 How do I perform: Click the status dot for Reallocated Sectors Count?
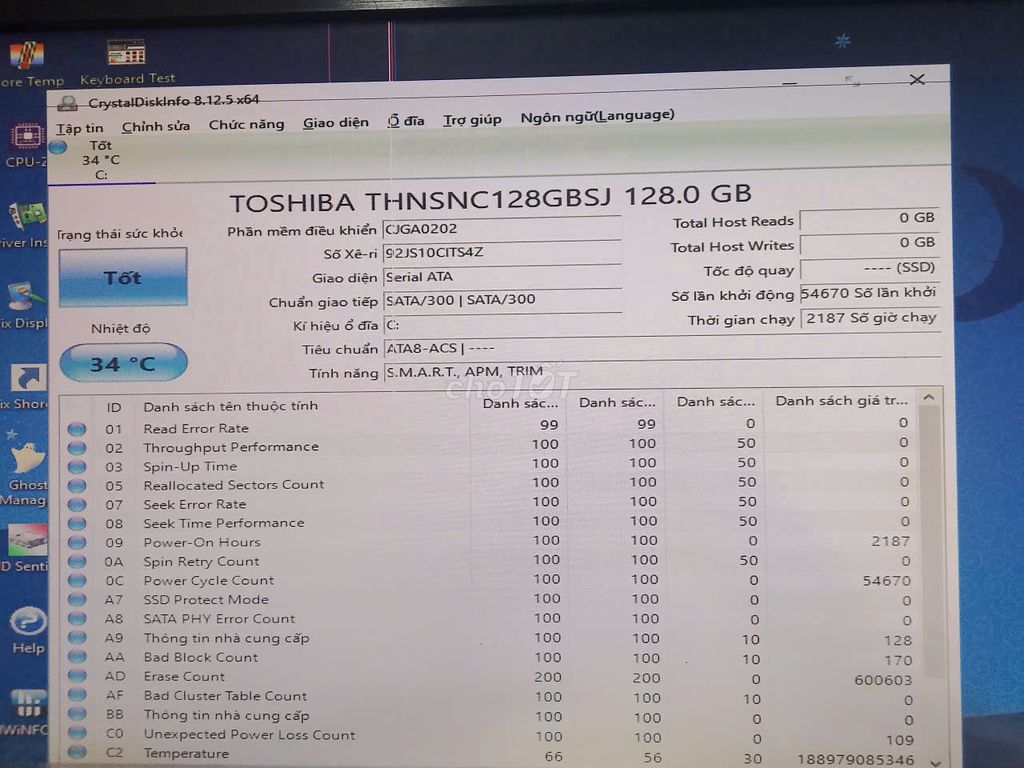point(76,486)
